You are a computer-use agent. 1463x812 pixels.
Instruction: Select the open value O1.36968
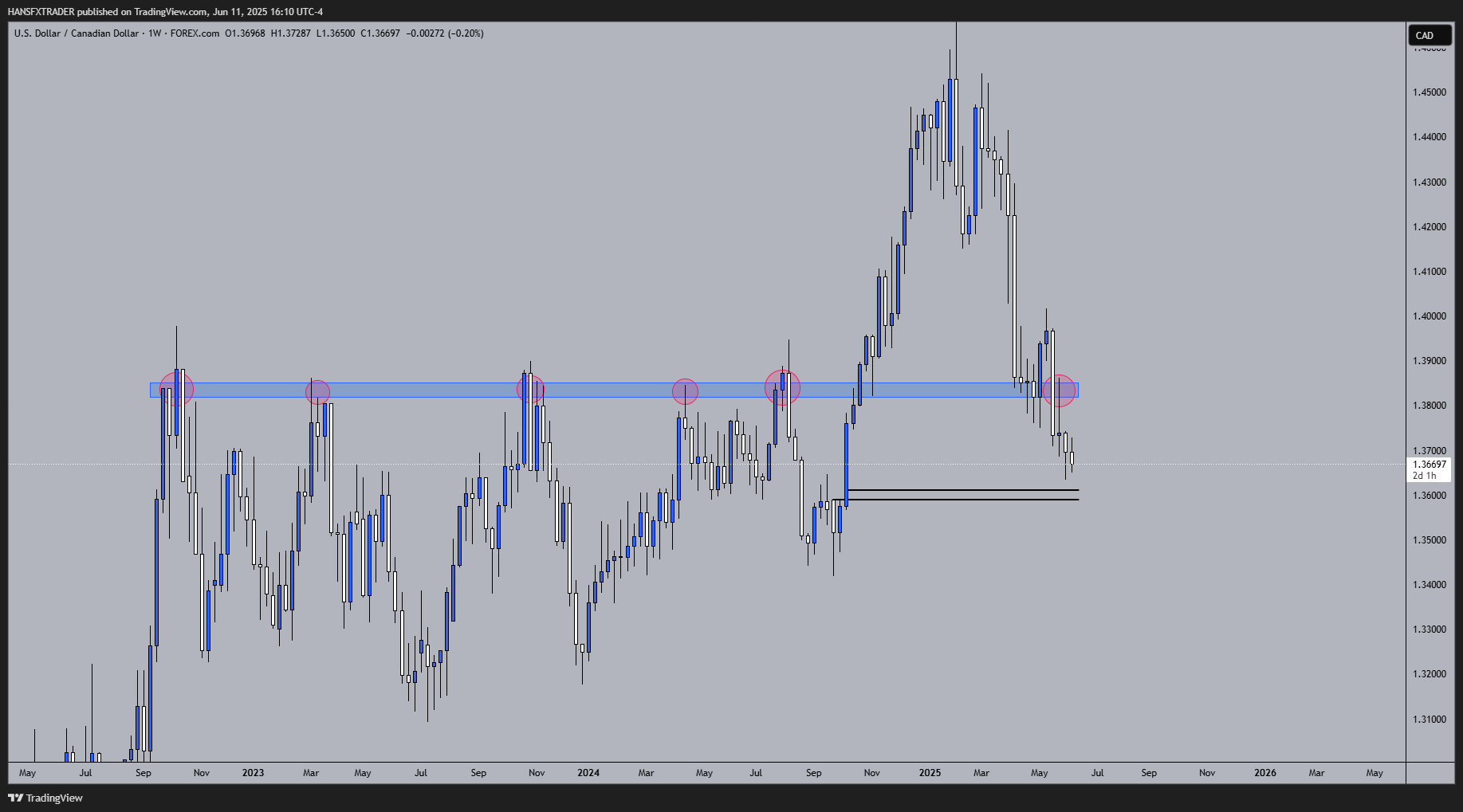pyautogui.click(x=246, y=33)
